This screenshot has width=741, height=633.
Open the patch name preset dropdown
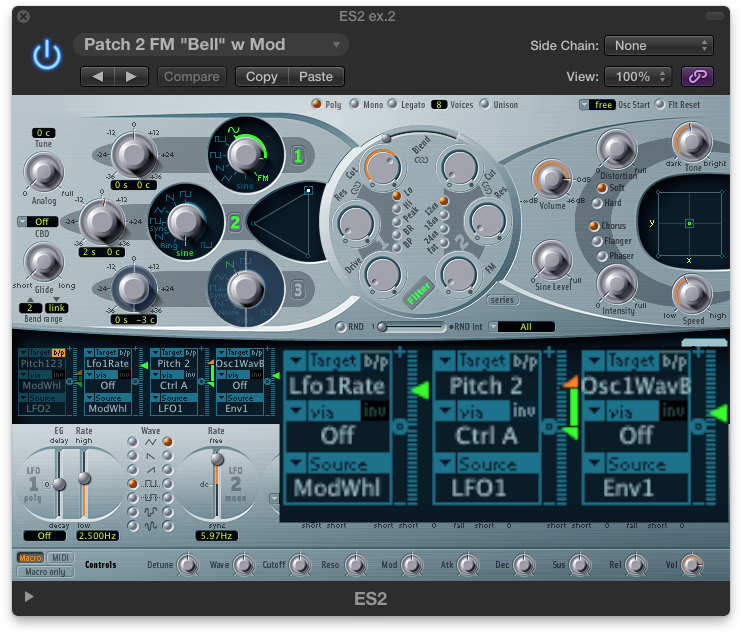click(211, 44)
